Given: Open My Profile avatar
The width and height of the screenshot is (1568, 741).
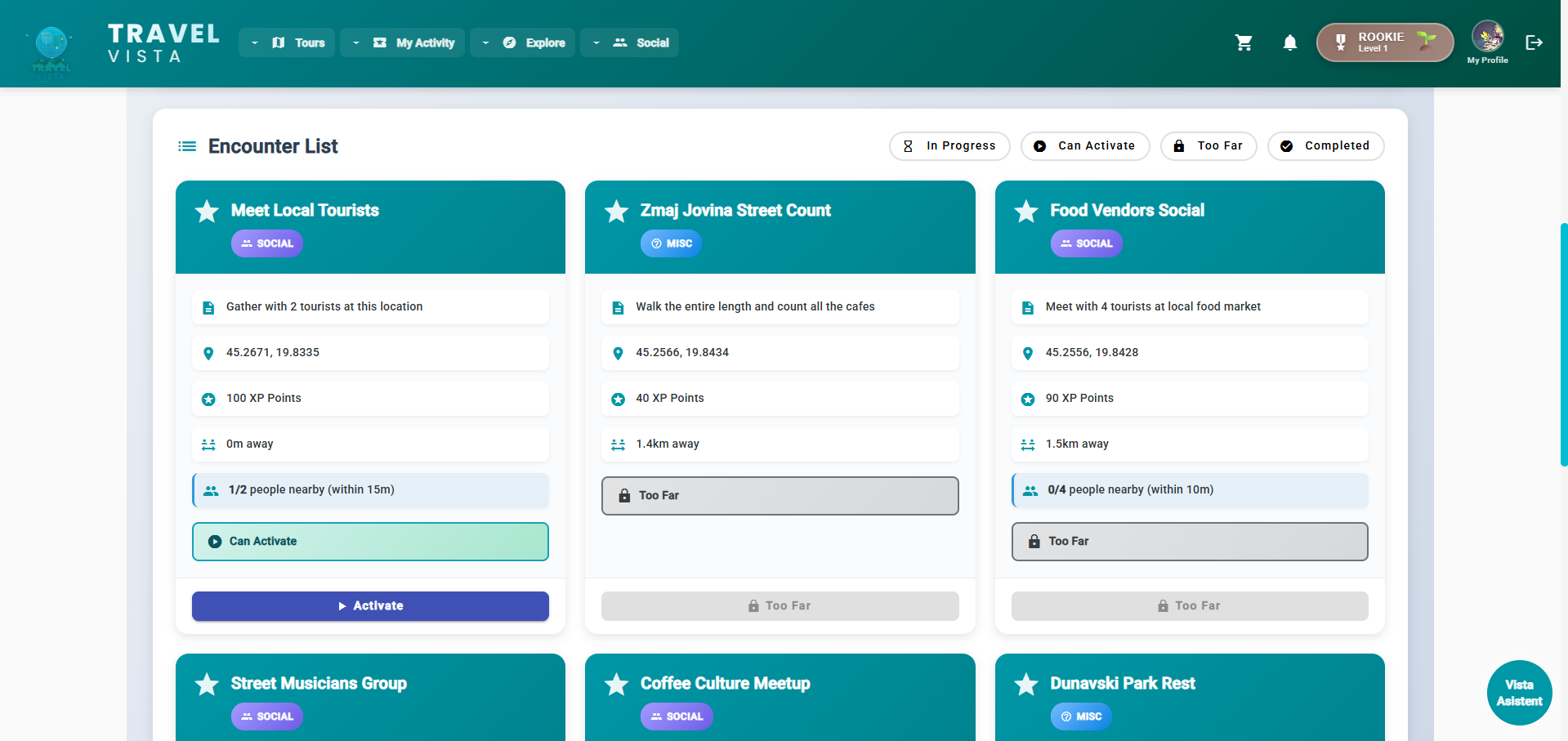Looking at the screenshot, I should pos(1487,38).
